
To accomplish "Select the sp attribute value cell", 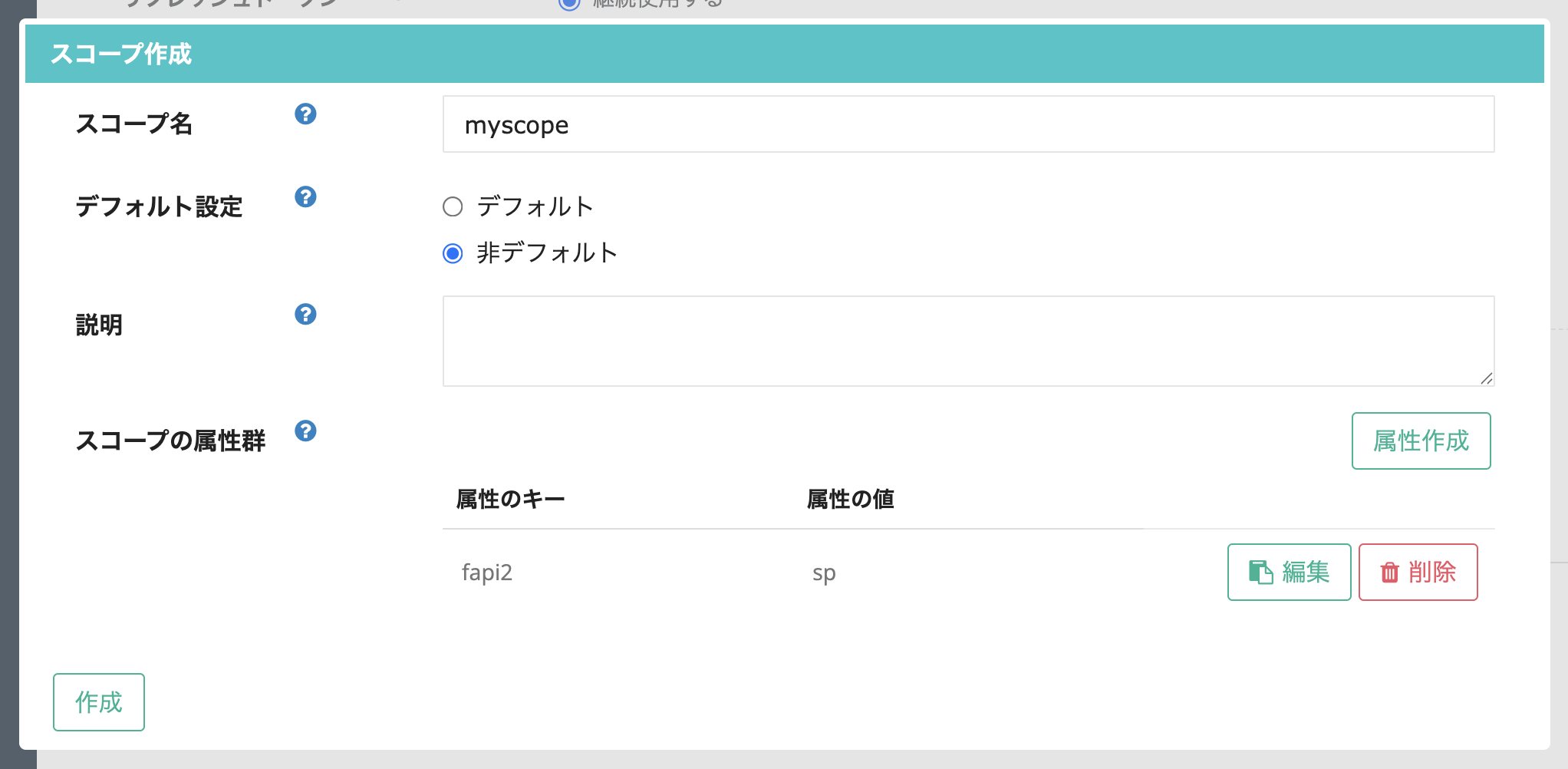I will tap(824, 573).
